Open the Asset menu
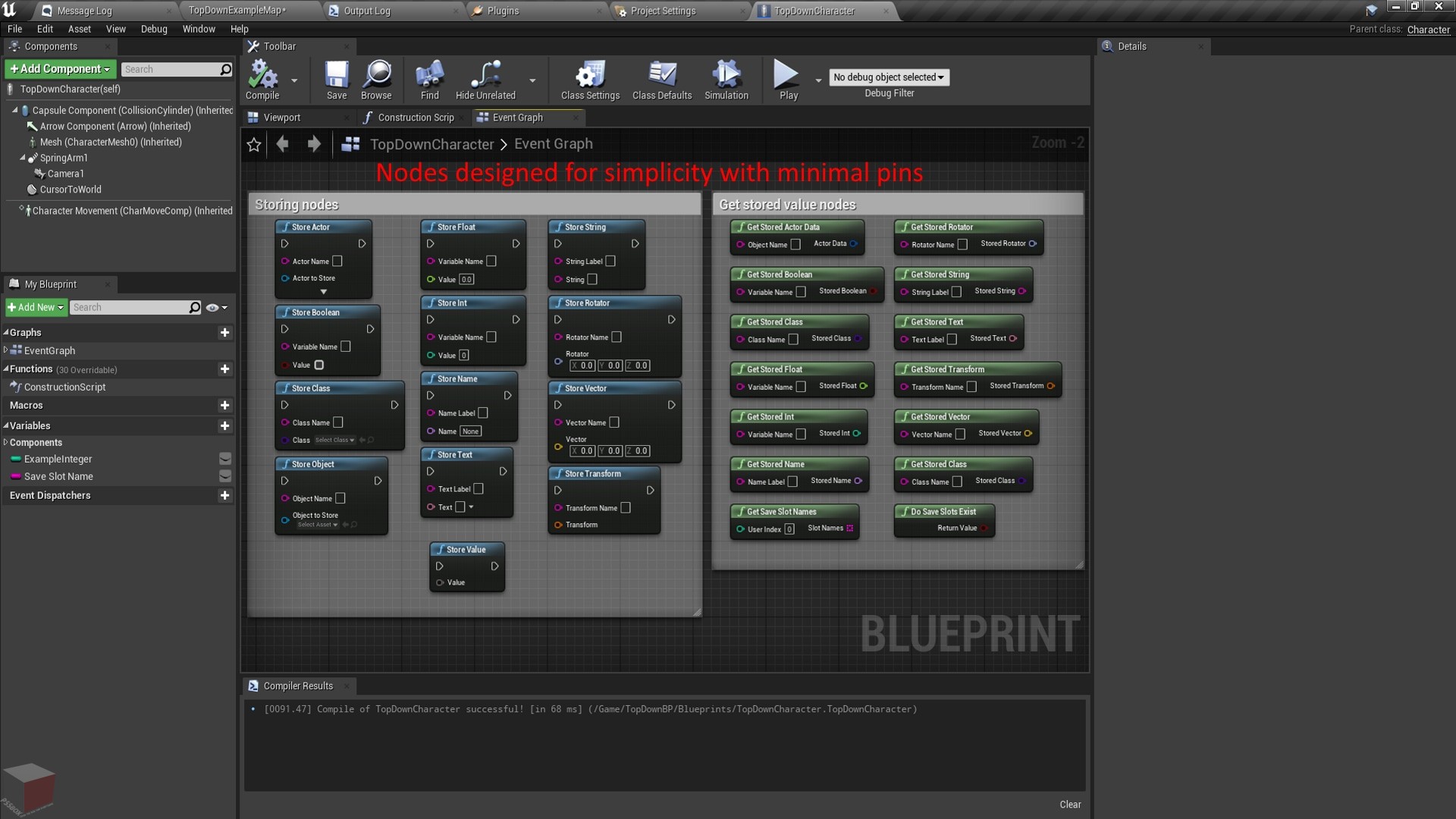The width and height of the screenshot is (1456, 819). pos(80,29)
